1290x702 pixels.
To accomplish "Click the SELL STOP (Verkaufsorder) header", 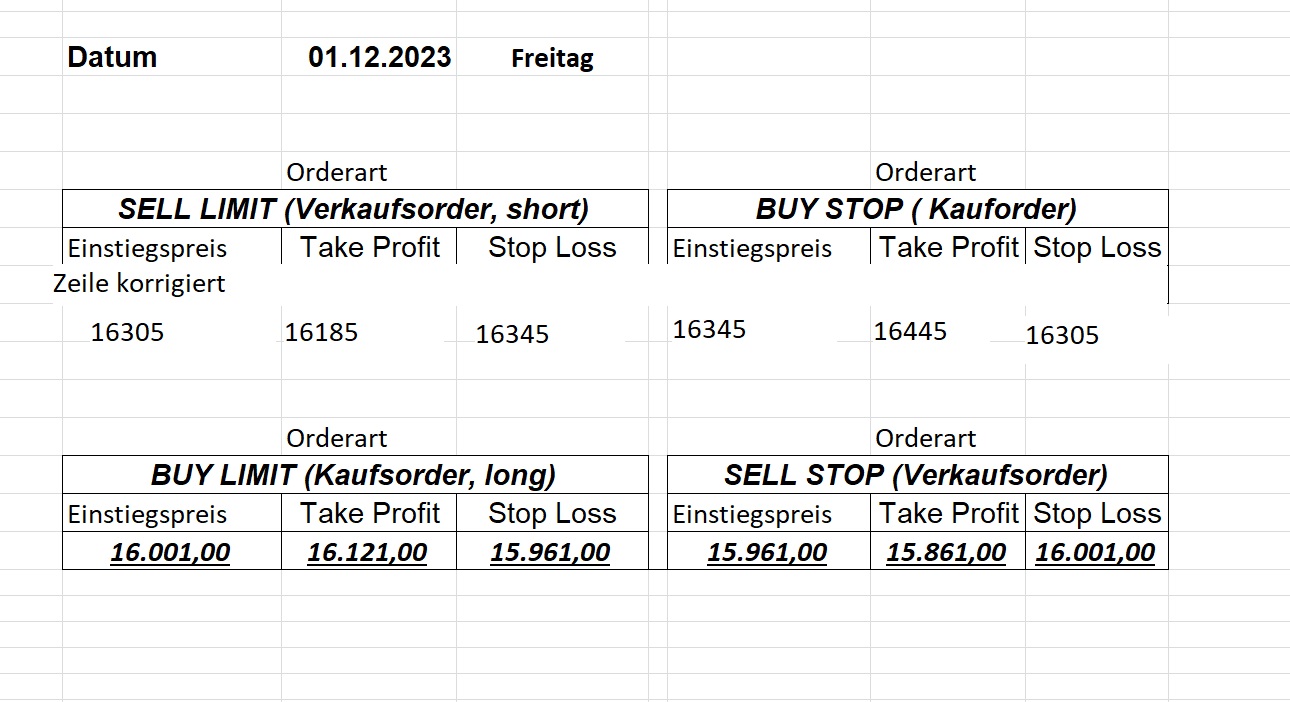I will (x=916, y=475).
